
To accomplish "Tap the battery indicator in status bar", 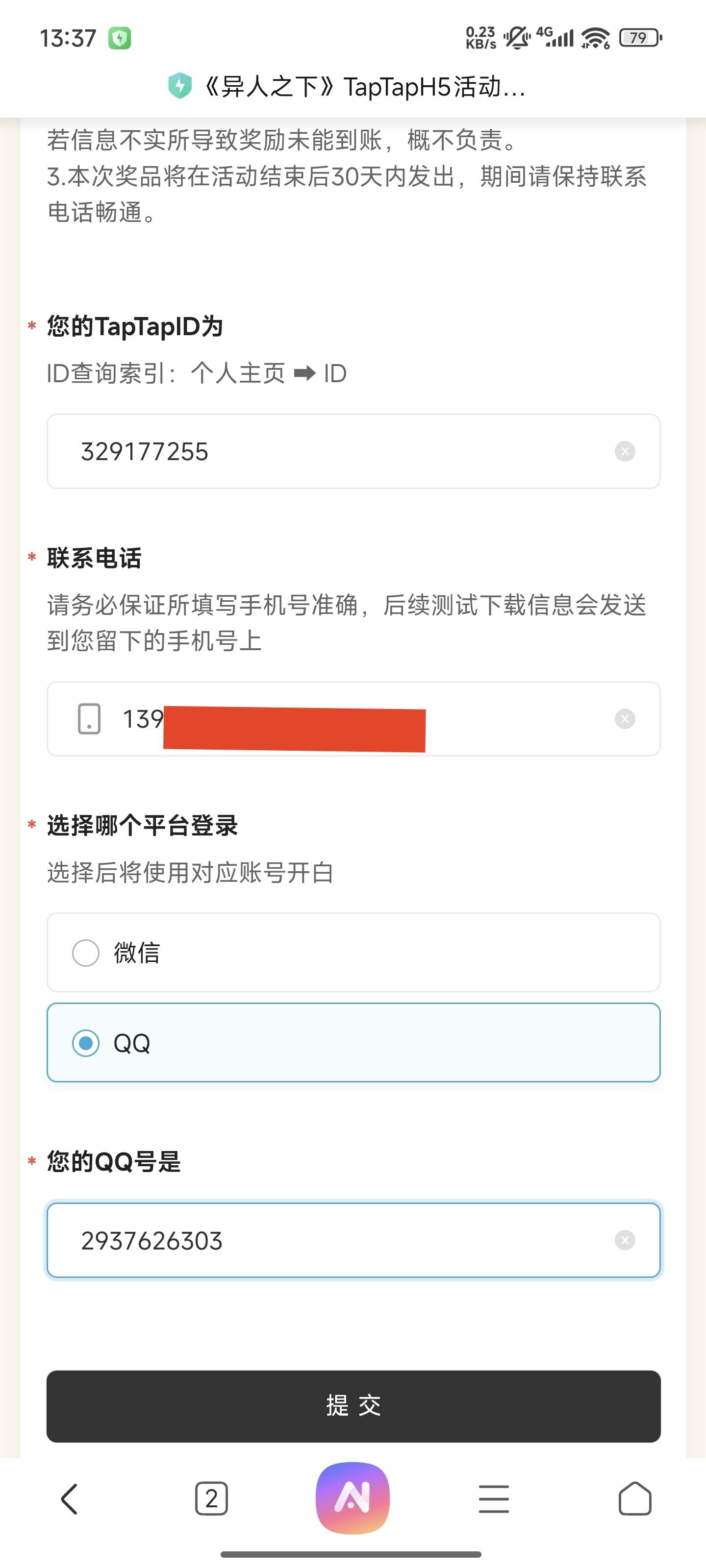I will (640, 38).
